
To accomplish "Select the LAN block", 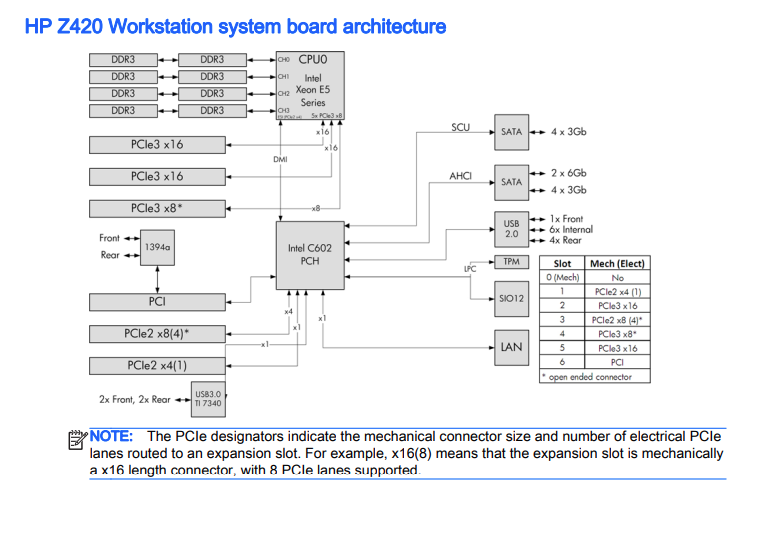I will pos(512,347).
